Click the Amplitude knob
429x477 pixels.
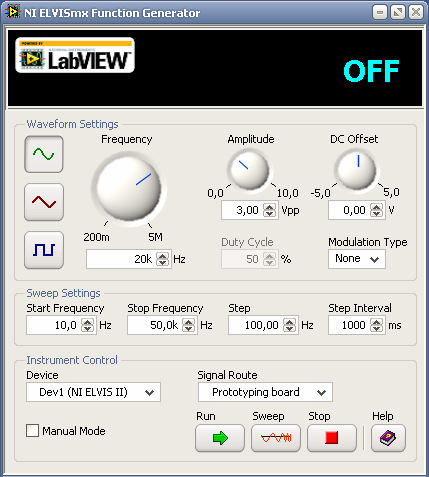click(x=250, y=170)
